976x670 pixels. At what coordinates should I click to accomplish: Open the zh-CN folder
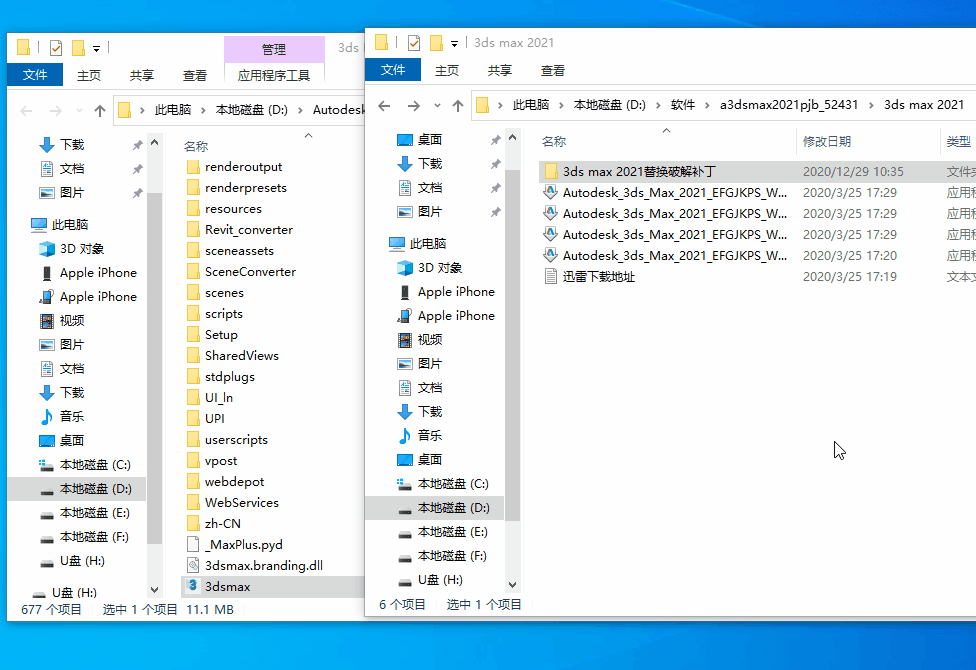coord(222,524)
